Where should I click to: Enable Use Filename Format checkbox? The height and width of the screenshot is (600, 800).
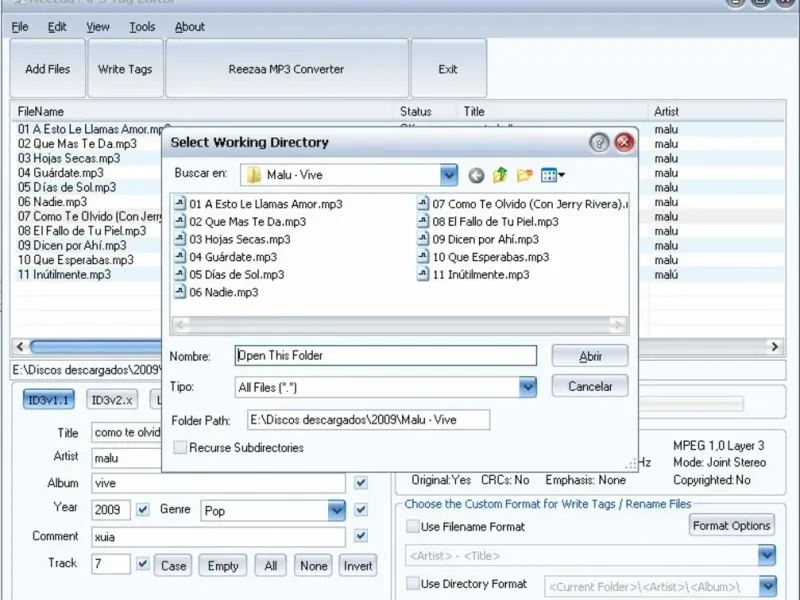(x=413, y=526)
